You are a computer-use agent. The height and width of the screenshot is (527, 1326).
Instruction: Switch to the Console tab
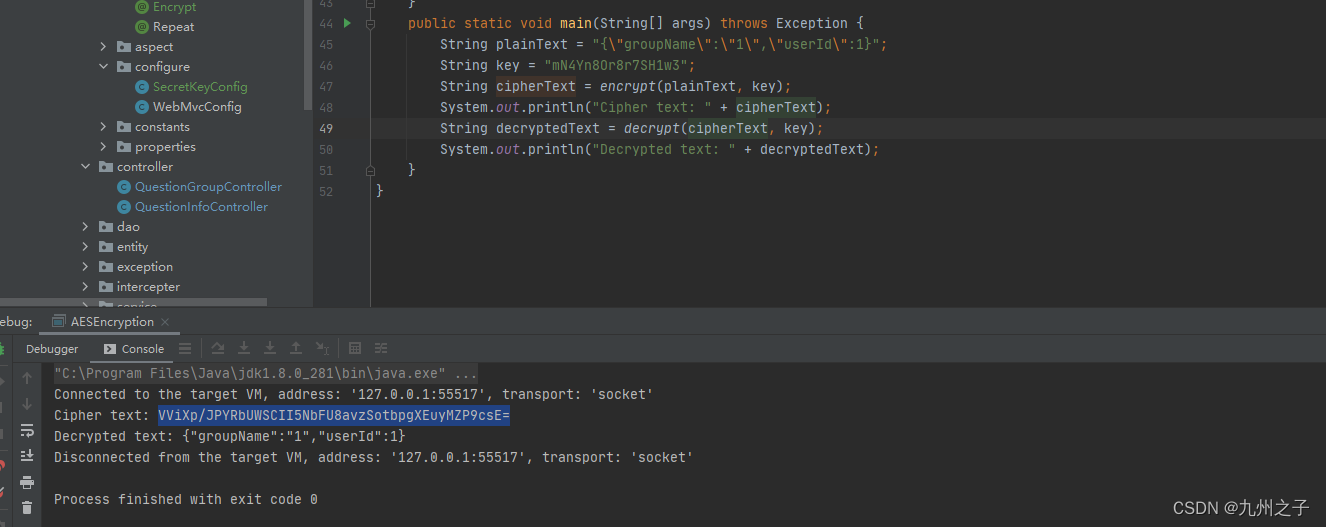click(x=134, y=349)
